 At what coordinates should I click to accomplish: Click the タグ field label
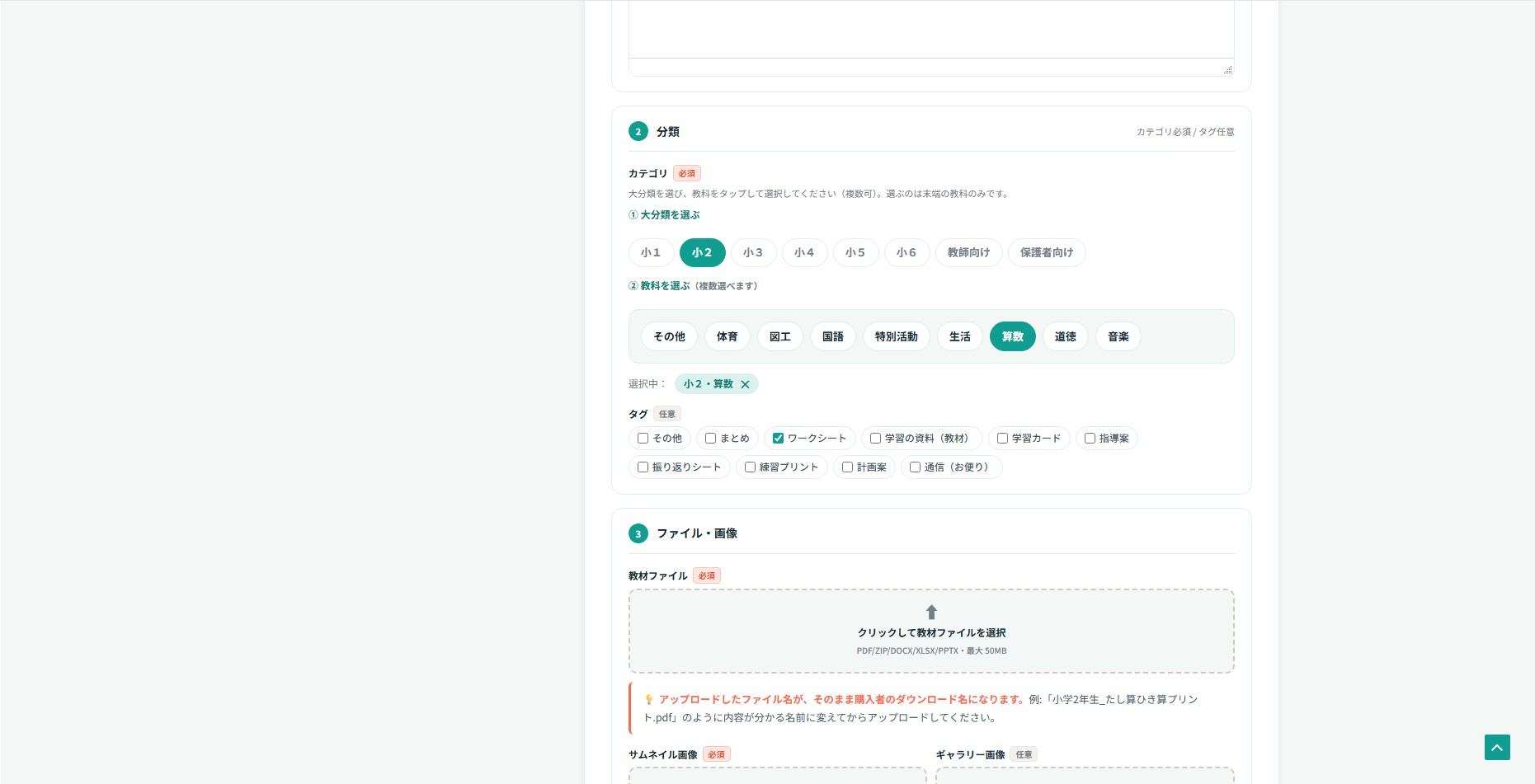638,415
